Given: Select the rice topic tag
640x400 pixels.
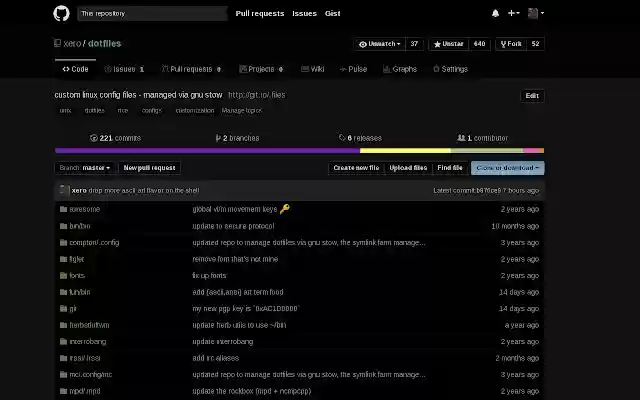Looking at the screenshot, I should (122, 111).
